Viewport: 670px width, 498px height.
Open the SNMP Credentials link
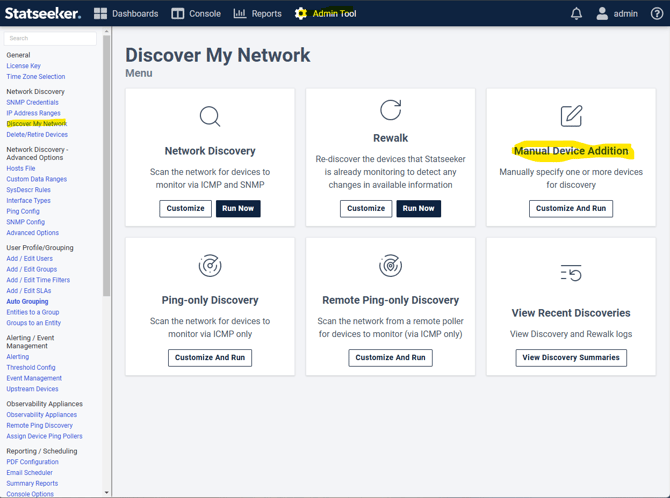32,102
